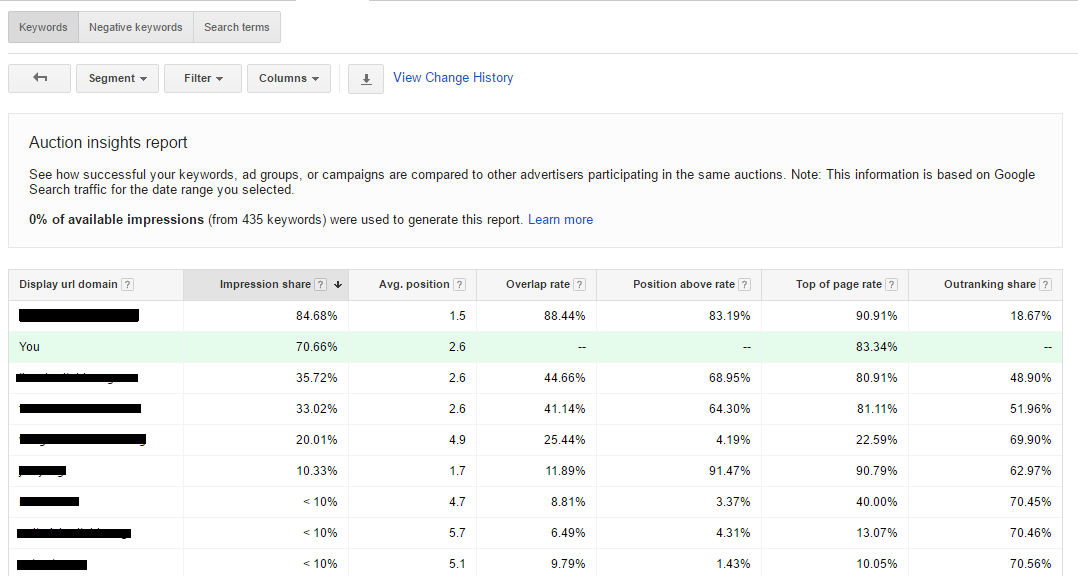Click overlap rate value 25.44%

564,440
